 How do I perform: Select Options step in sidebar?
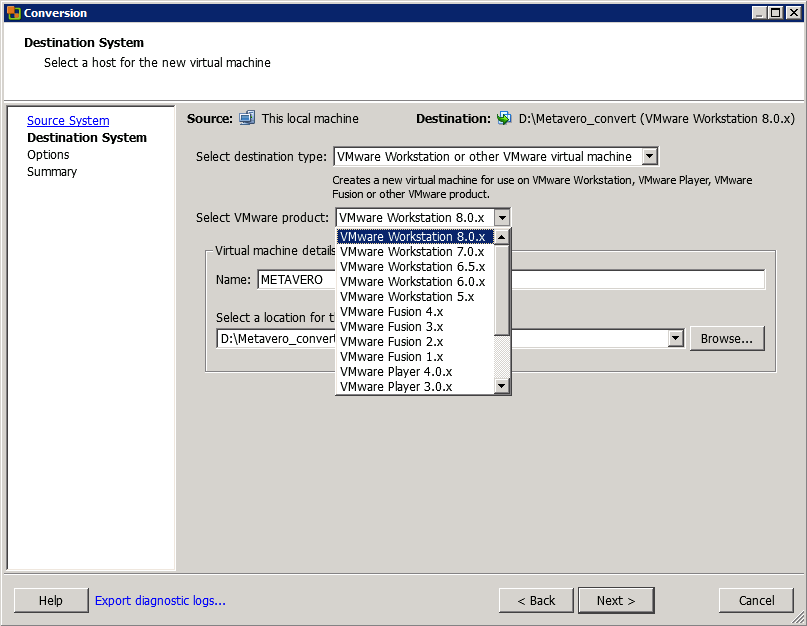tap(48, 154)
